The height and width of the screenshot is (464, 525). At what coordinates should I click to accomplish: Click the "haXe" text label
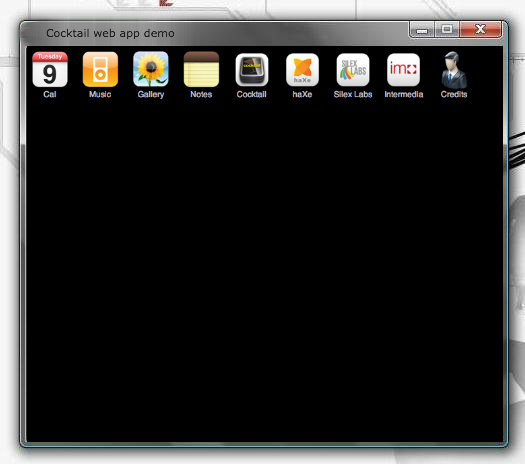[302, 94]
